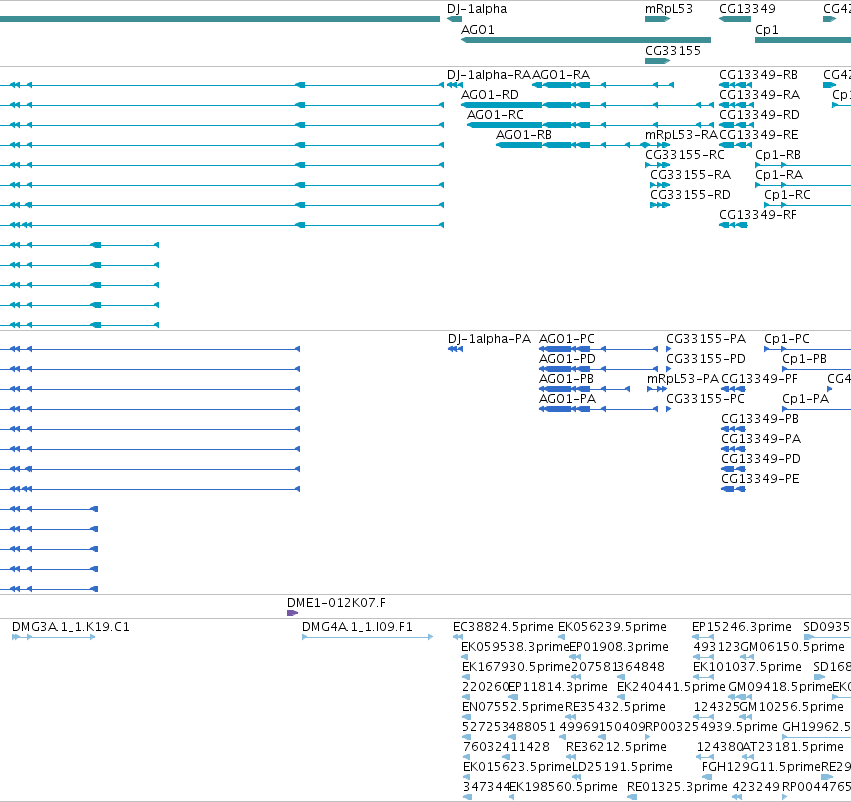Open the CG13349-RE transcript label

(x=759, y=135)
